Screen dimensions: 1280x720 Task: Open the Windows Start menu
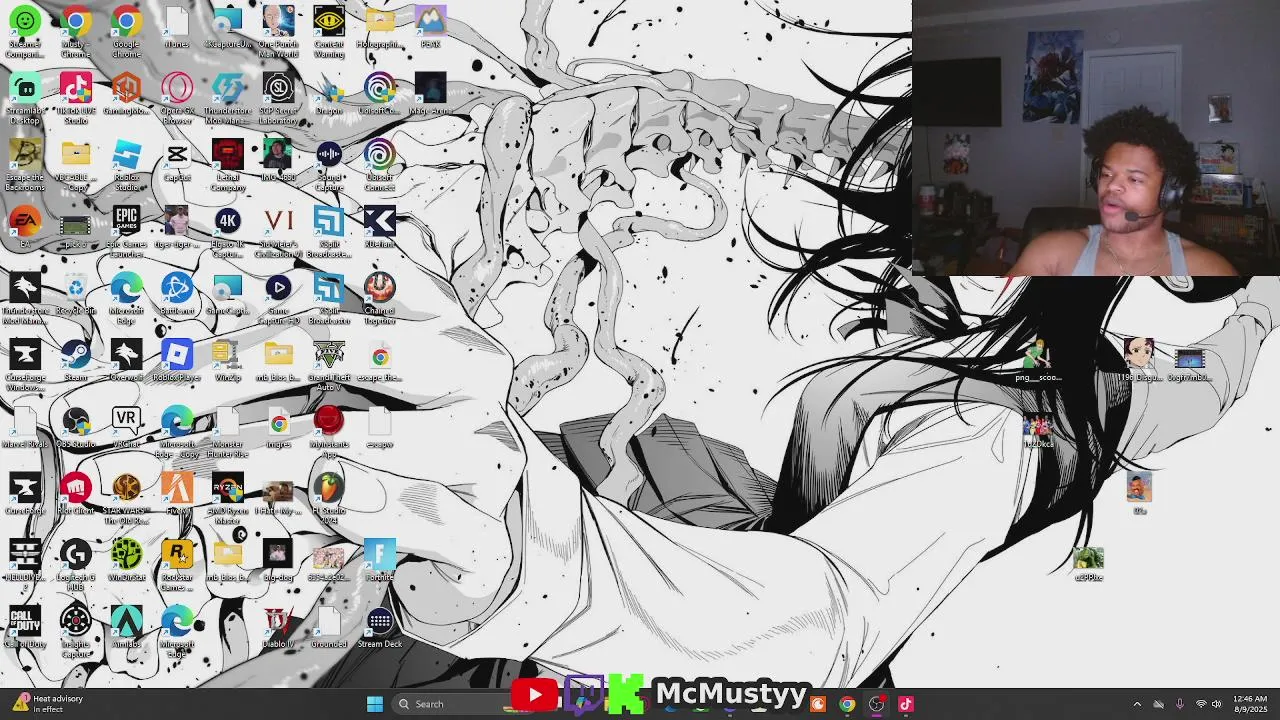point(375,704)
